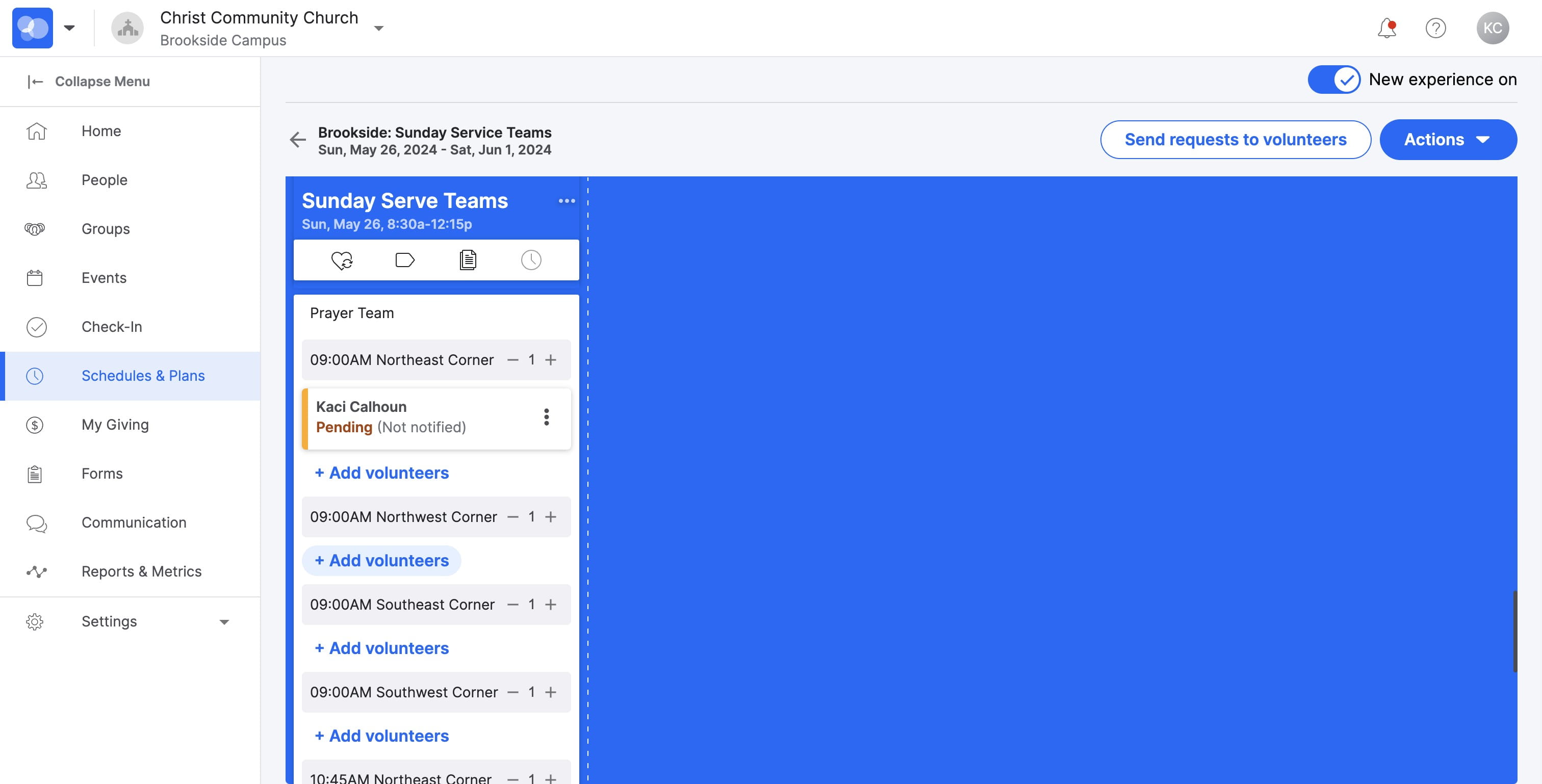Screen dimensions: 1542x784
Task: Decrease Northwest Corner volunteer count
Action: coord(512,517)
